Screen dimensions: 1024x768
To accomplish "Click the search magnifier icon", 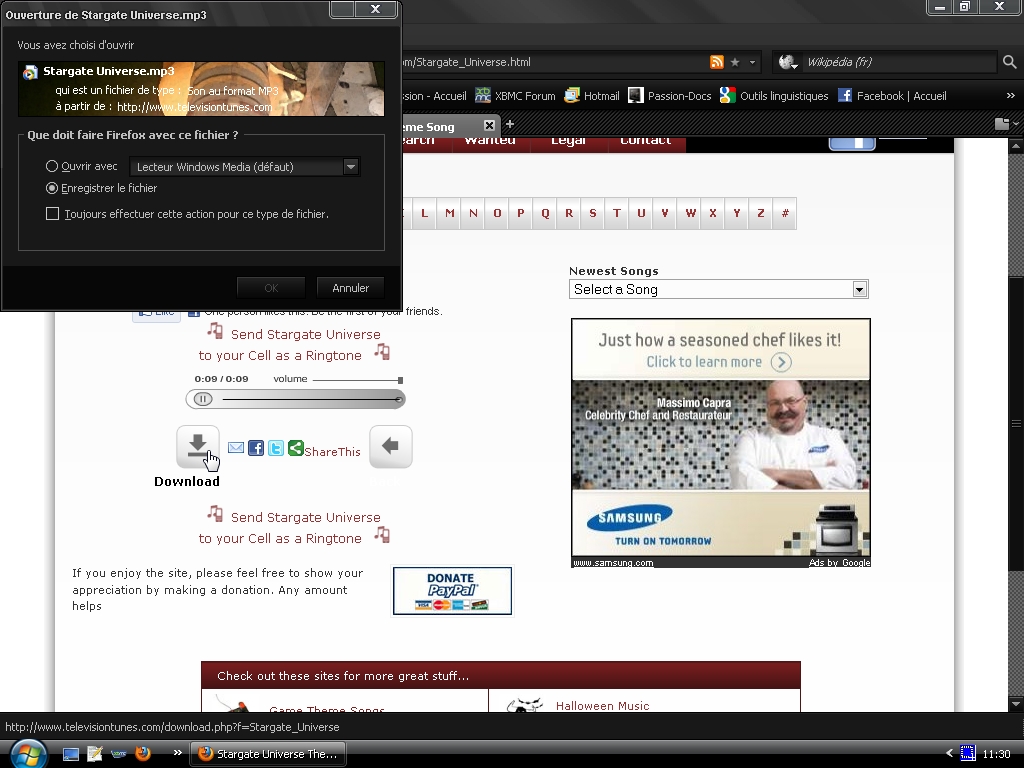I will click(x=1009, y=62).
